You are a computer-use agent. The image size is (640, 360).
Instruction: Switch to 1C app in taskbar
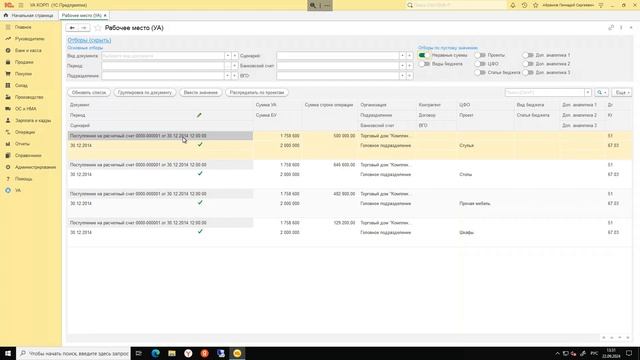click(x=237, y=353)
